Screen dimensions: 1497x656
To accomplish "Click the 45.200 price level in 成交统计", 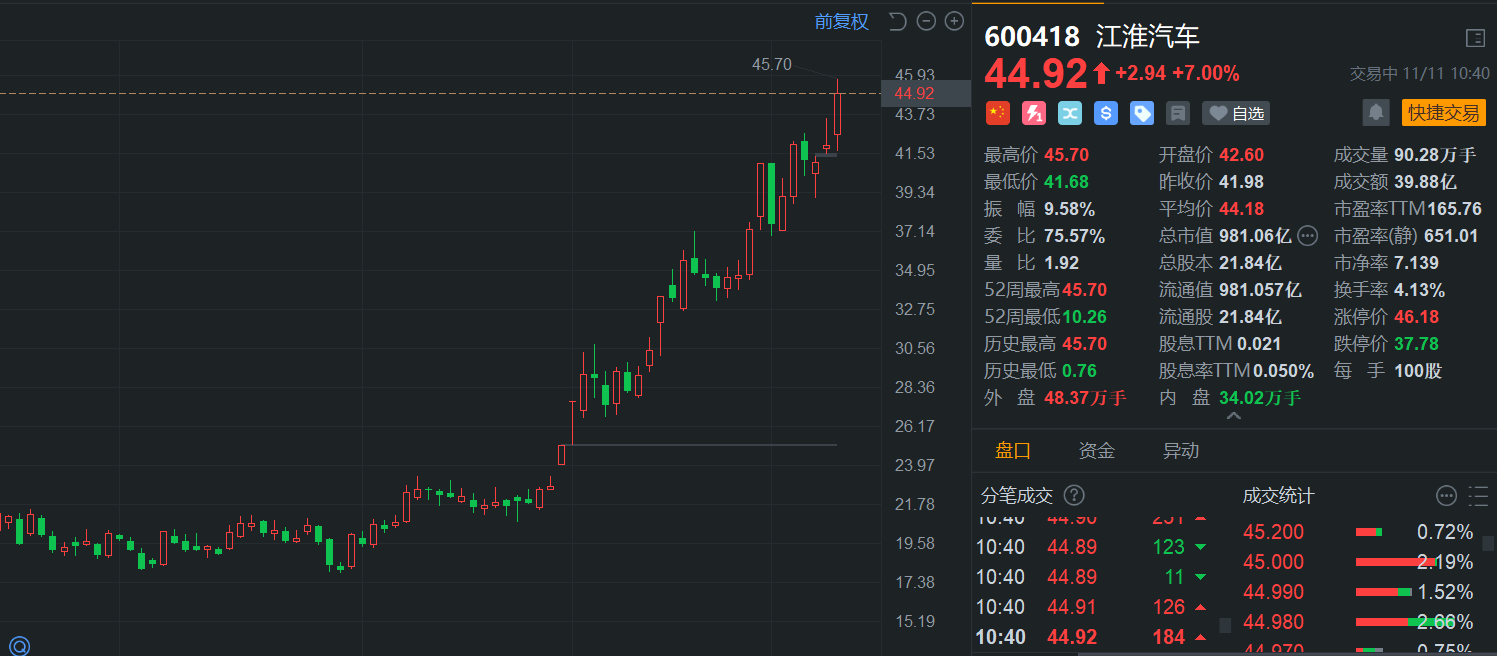I will 1274,532.
